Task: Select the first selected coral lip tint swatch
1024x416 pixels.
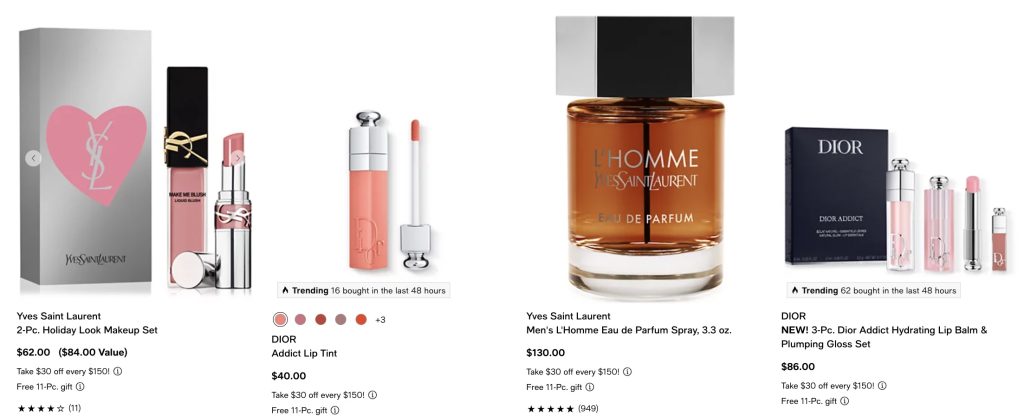Action: point(280,319)
